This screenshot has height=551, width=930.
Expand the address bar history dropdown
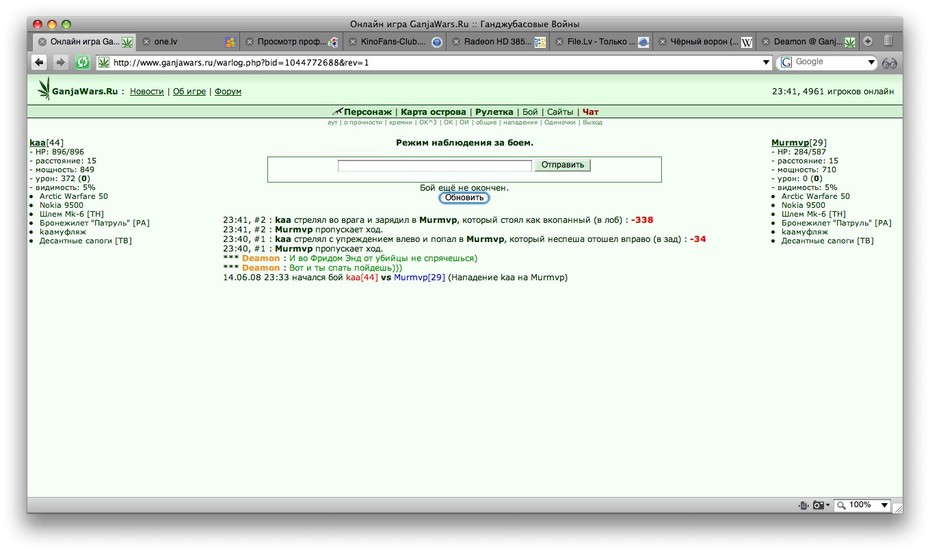click(766, 62)
